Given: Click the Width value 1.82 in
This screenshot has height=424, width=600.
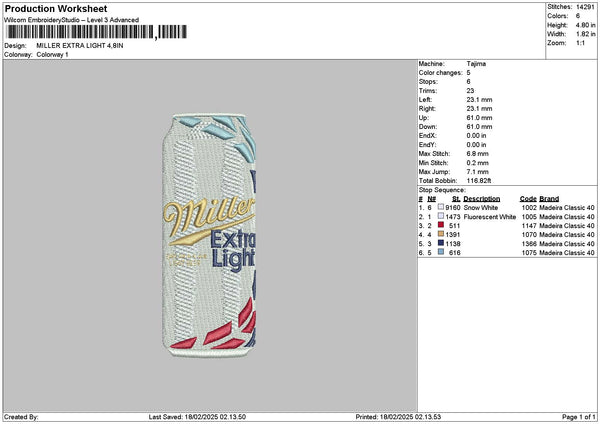Looking at the screenshot, I should point(585,34).
